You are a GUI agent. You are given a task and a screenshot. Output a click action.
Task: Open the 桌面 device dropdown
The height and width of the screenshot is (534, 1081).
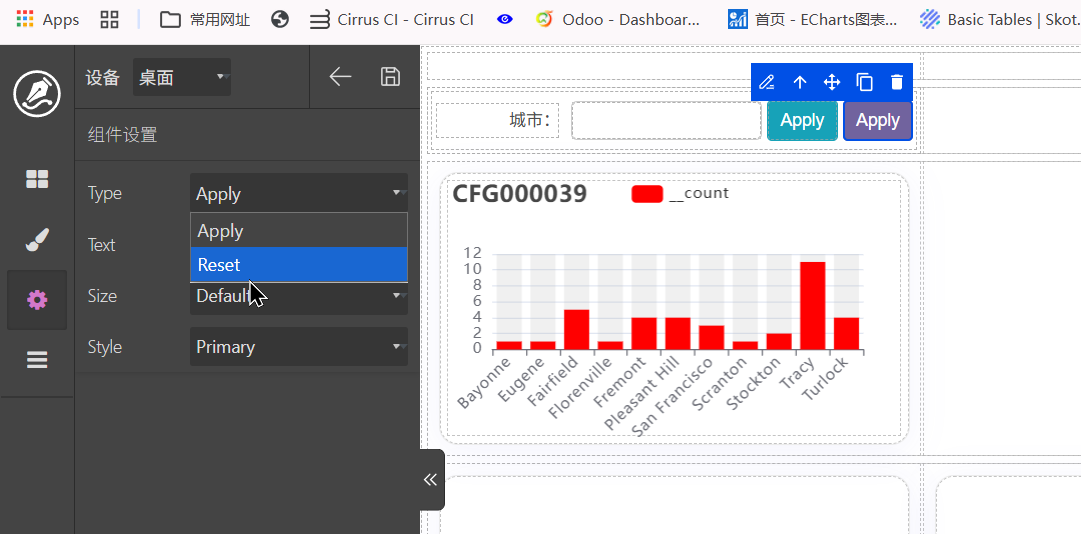[182, 78]
